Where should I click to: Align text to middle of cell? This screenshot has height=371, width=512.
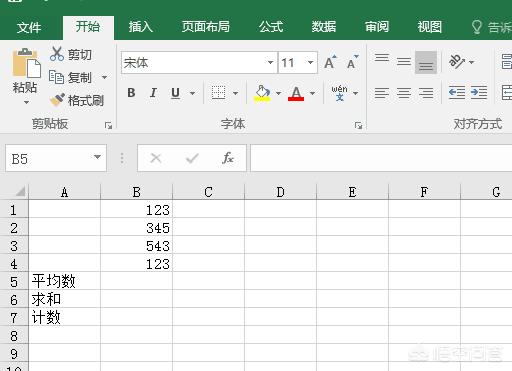click(404, 62)
